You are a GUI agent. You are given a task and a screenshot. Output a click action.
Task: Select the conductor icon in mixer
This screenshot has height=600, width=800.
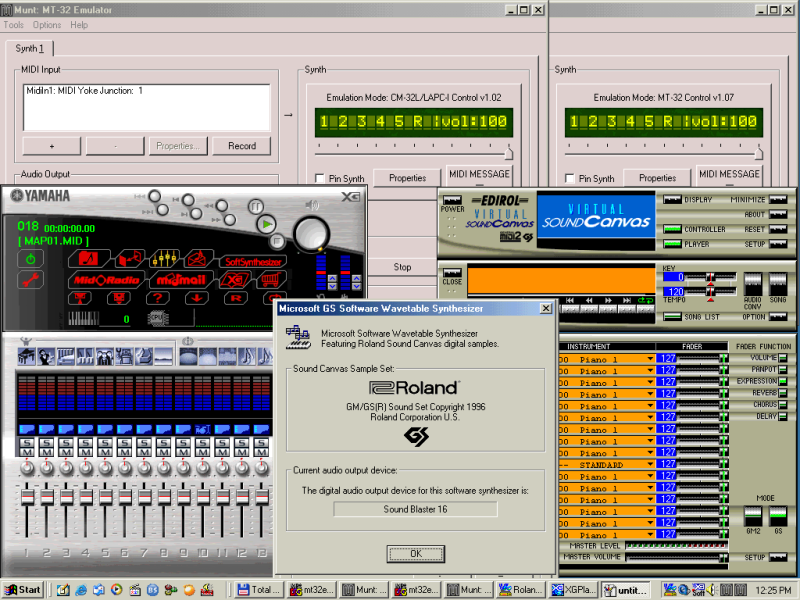(46, 356)
